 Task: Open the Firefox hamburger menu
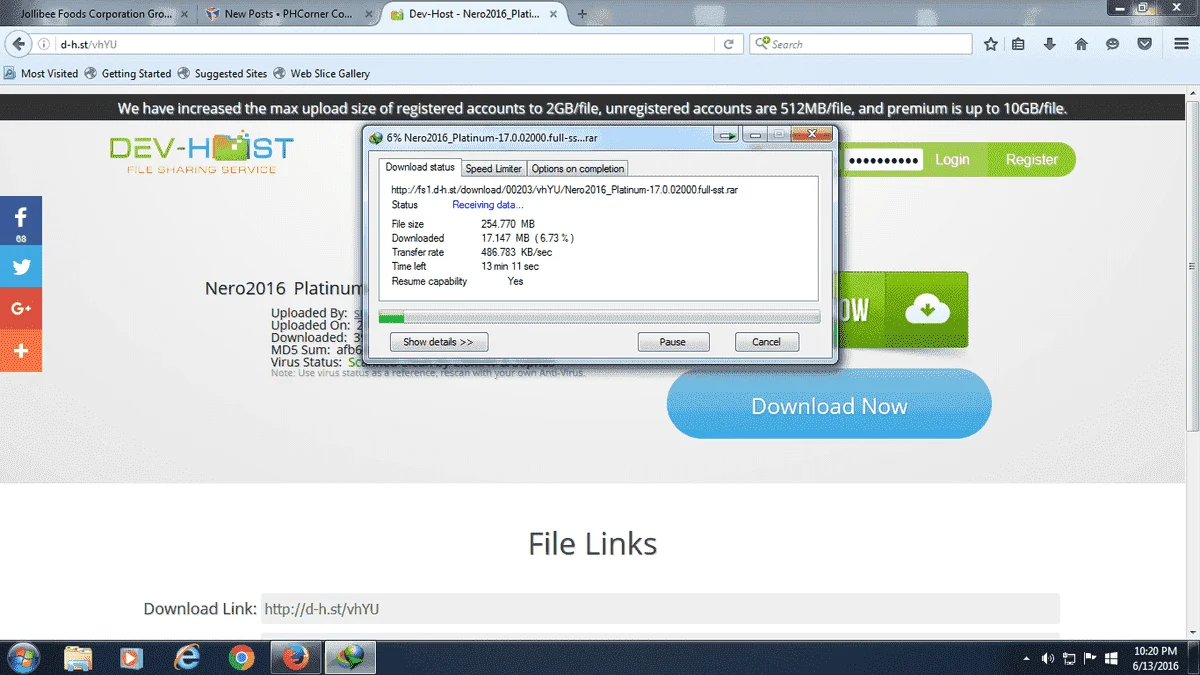pyautogui.click(x=1179, y=44)
